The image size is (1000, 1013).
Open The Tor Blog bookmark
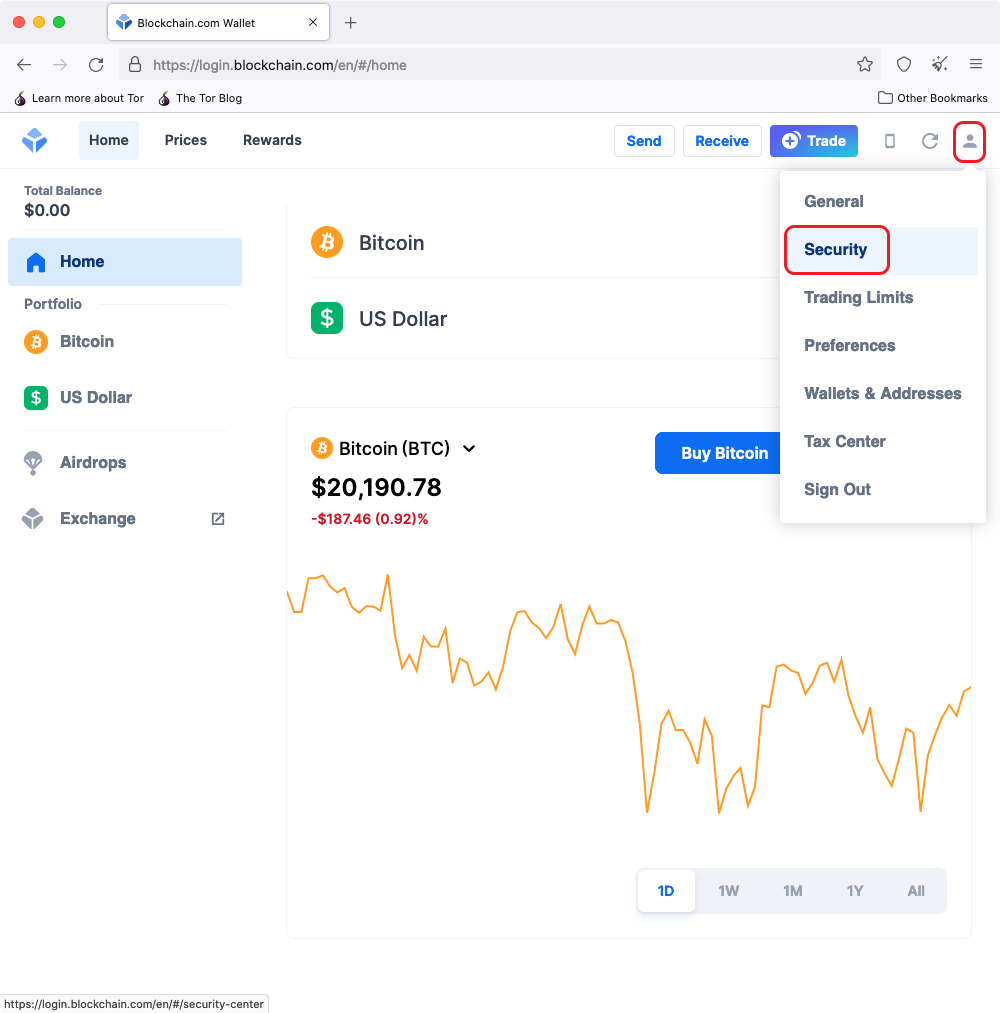click(200, 98)
